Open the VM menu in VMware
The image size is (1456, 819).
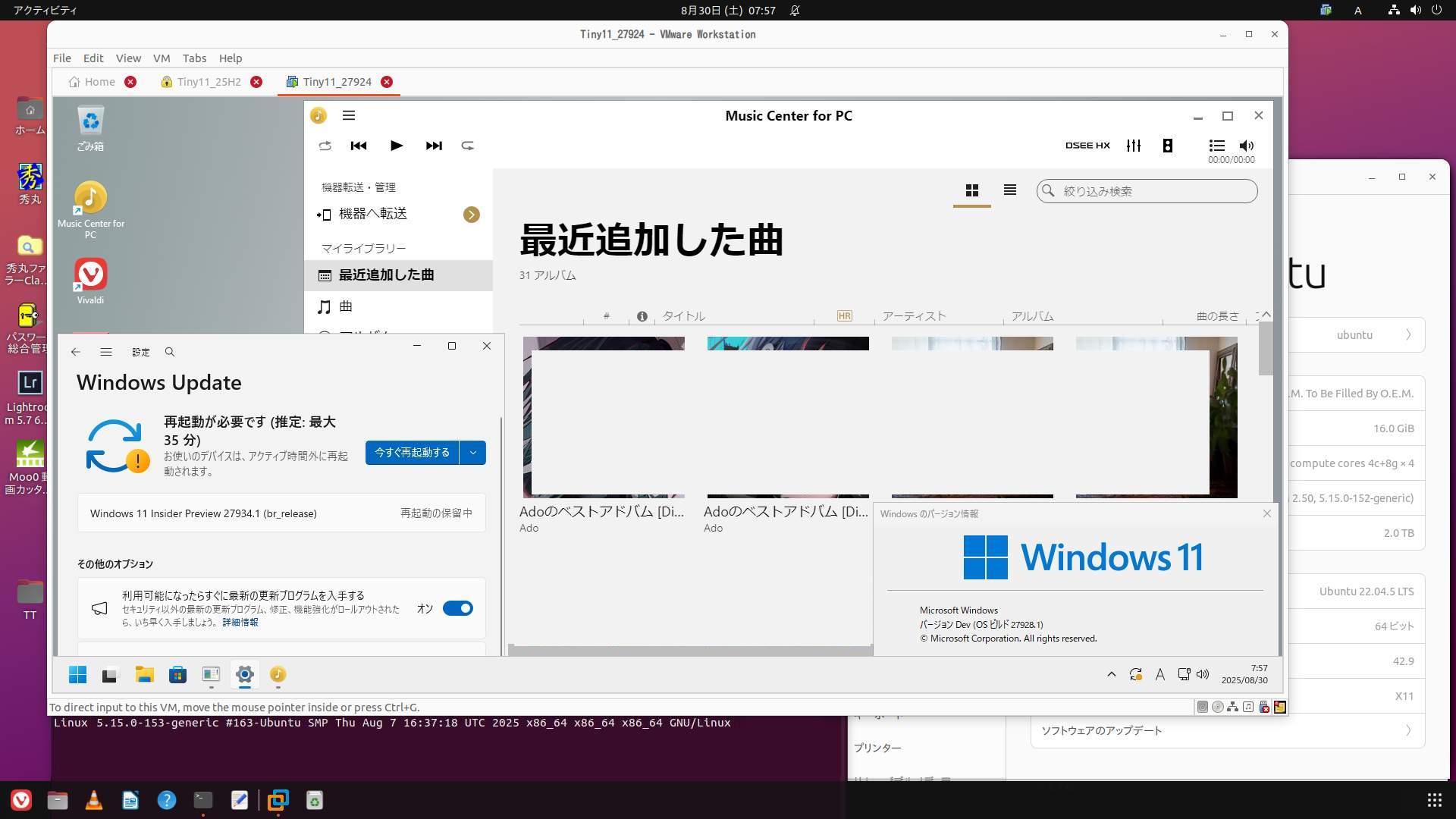(x=161, y=58)
